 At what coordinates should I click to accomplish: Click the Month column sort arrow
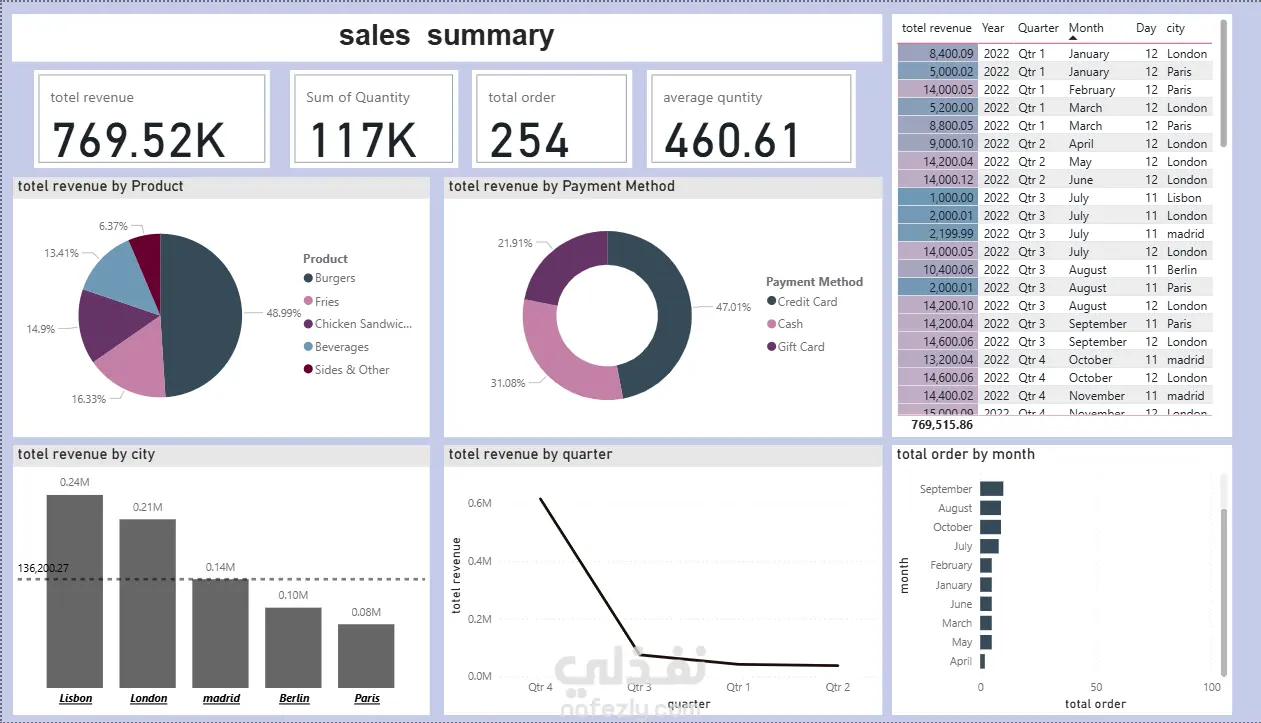pyautogui.click(x=1073, y=38)
